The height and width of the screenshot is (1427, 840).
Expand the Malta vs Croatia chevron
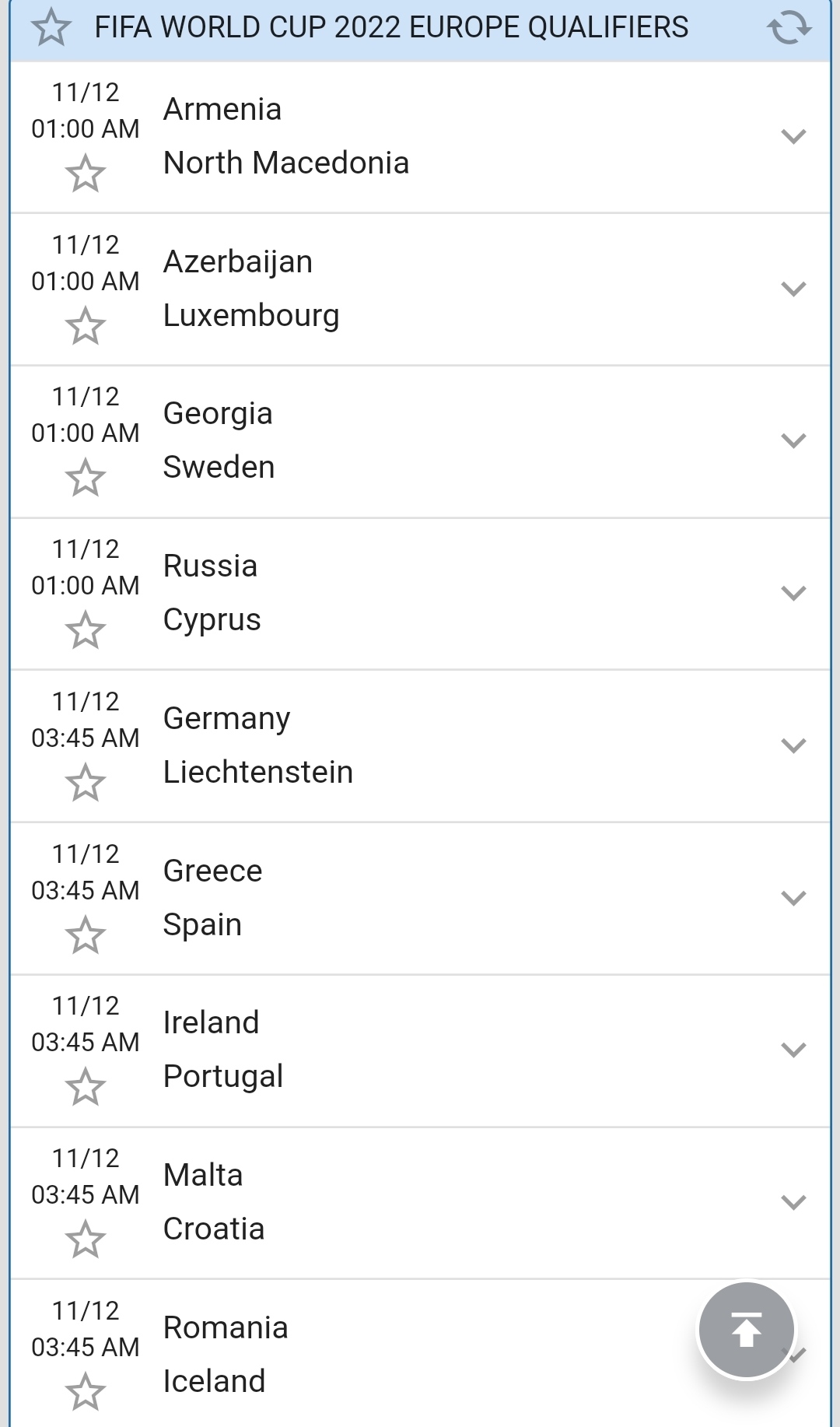(x=793, y=1203)
